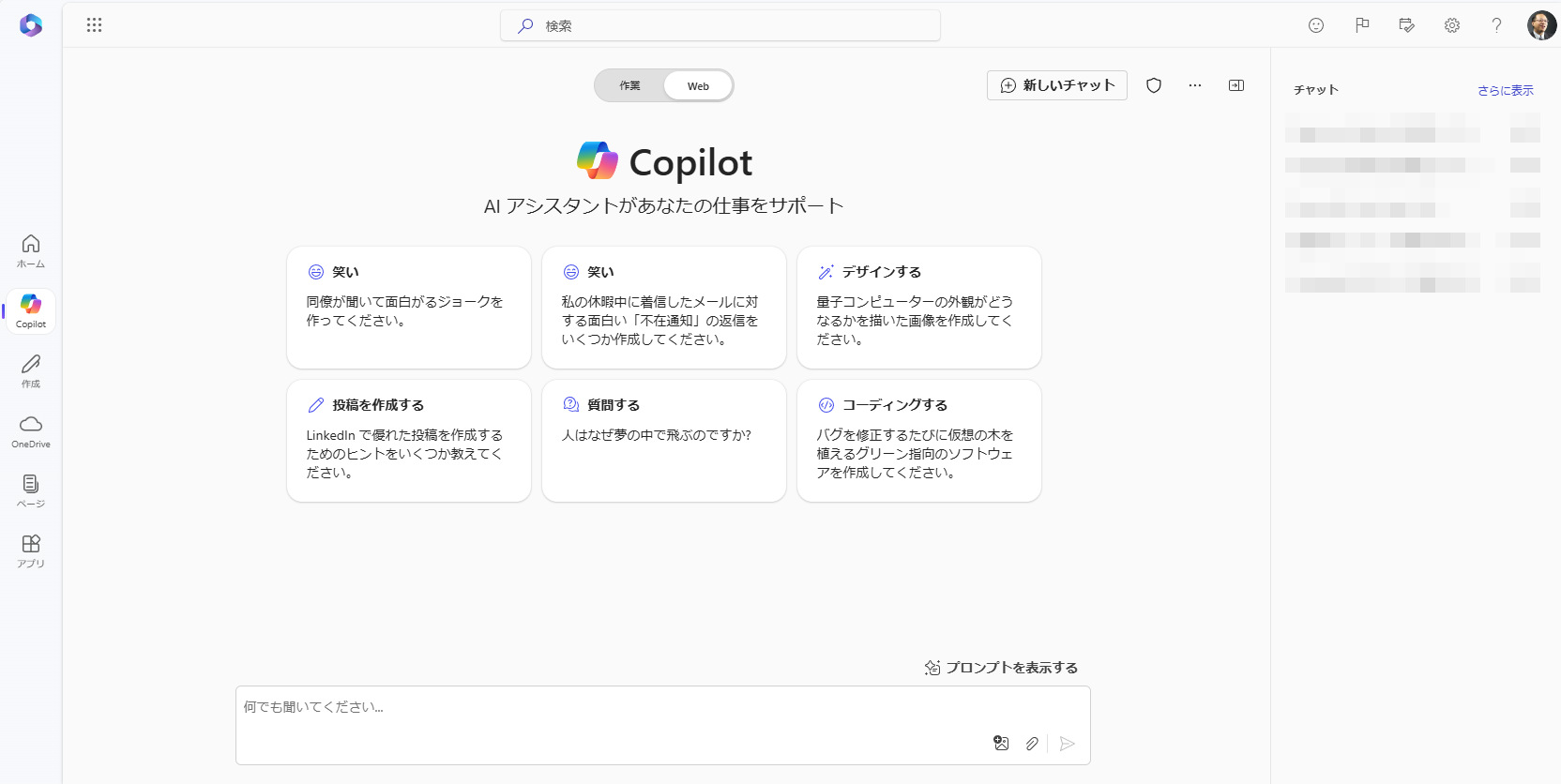1561x784 pixels.
Task: Select the 質問する dream flying card
Action: coord(664,441)
